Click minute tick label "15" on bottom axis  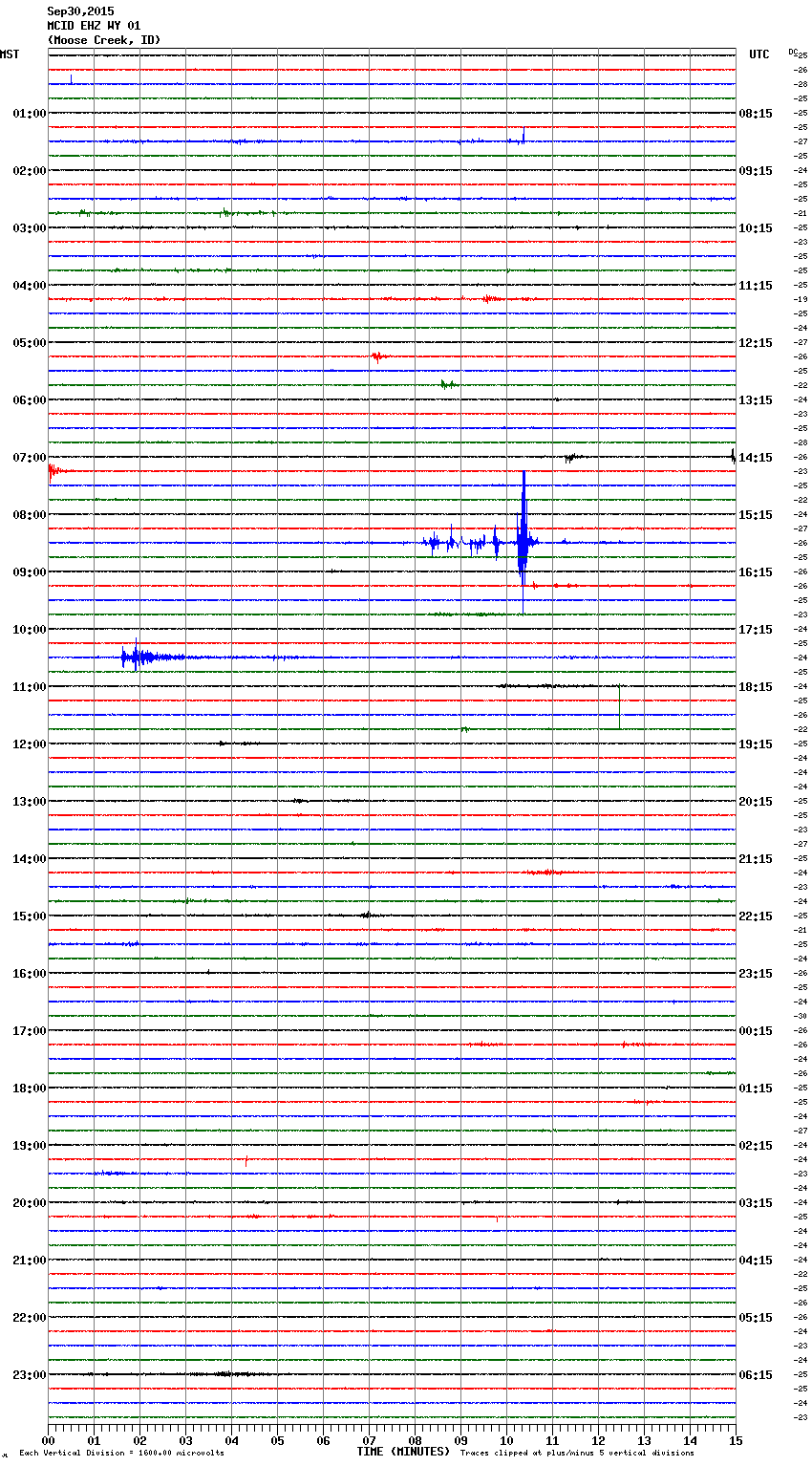[x=736, y=1440]
